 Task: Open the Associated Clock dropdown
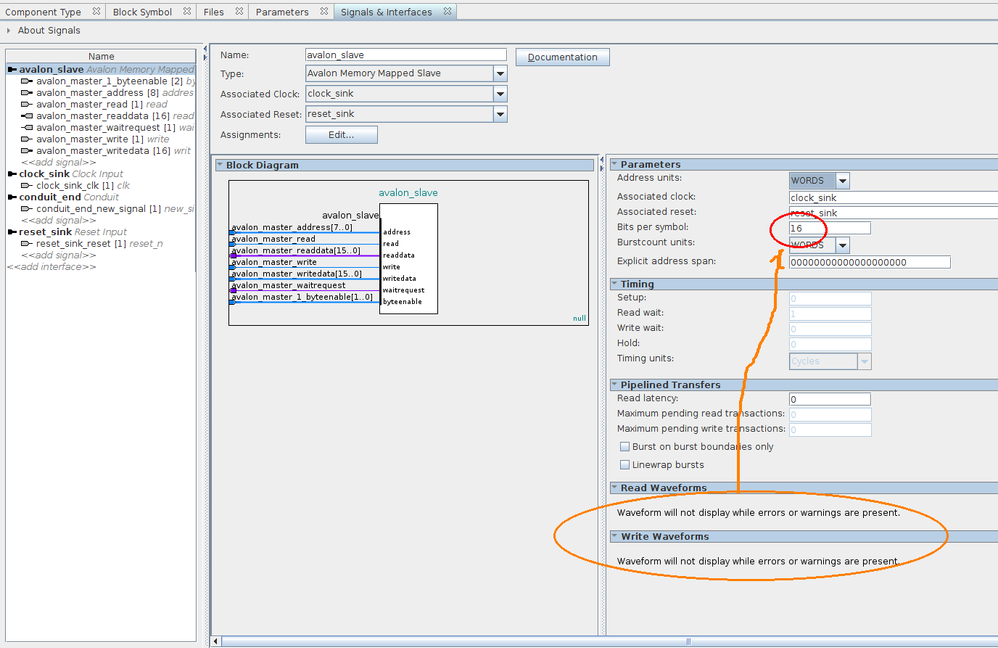(499, 94)
